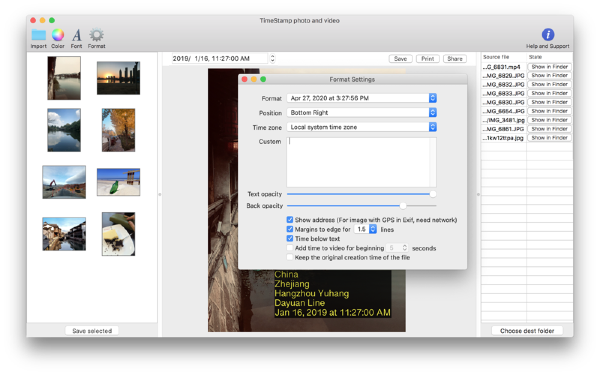
Task: Select the autumn tree street thumbnail
Action: 118,130
